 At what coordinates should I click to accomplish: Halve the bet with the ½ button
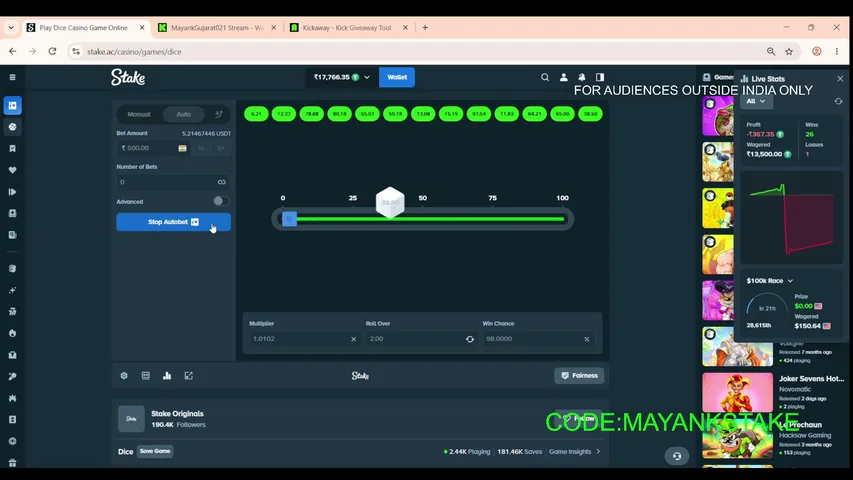[201, 148]
